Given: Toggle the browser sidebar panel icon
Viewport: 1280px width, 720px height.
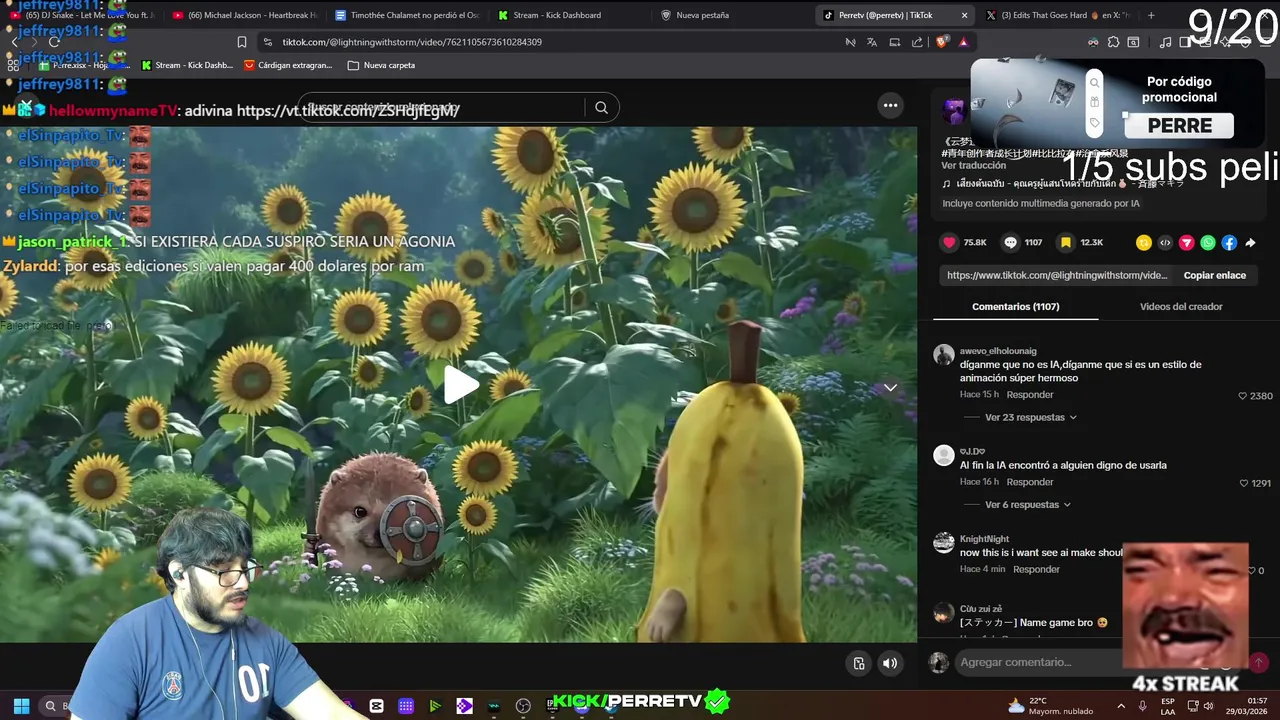Looking at the screenshot, I should pyautogui.click(x=1185, y=42).
